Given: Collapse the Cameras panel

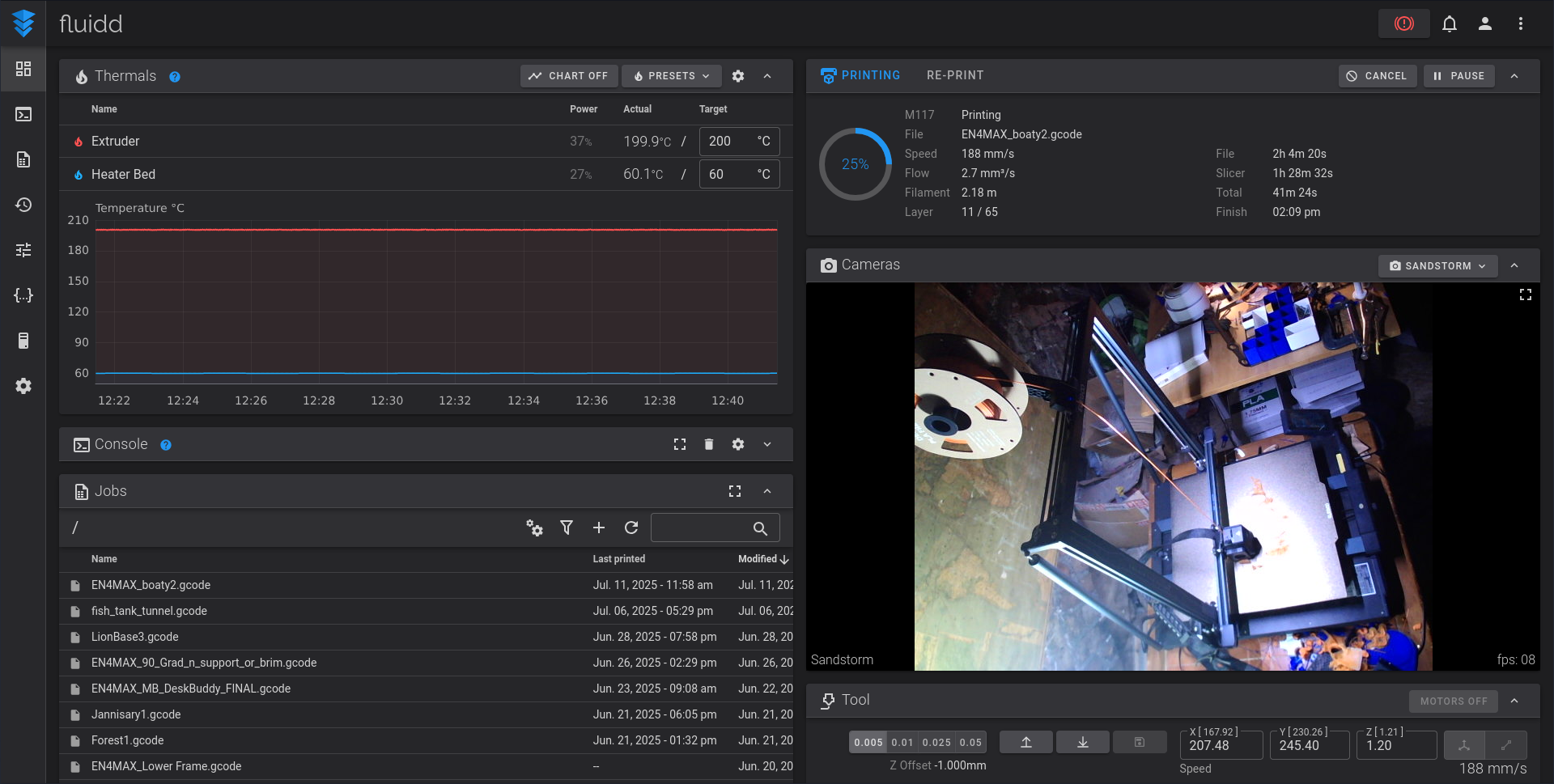Looking at the screenshot, I should 1514,265.
